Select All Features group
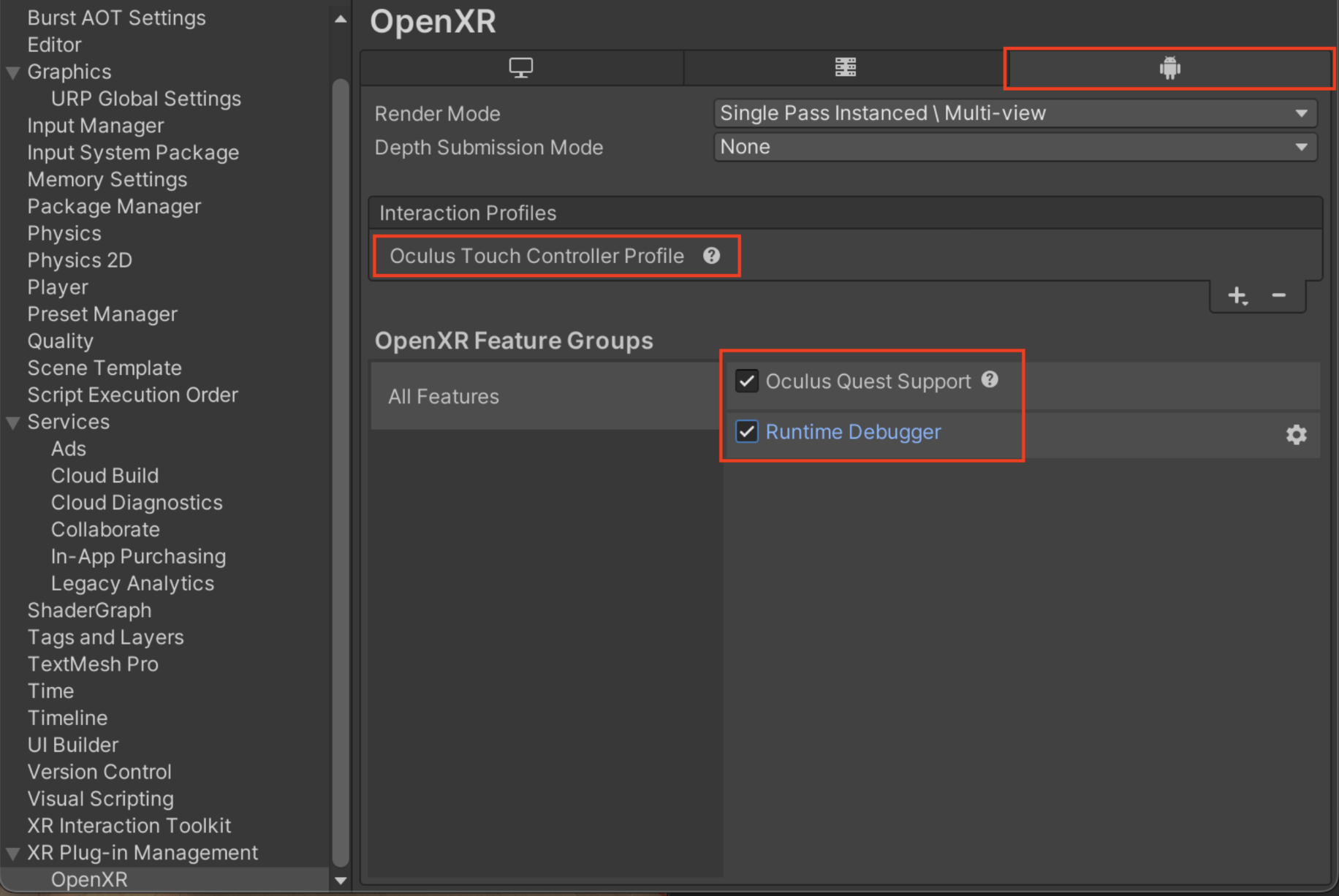The image size is (1339, 896). click(444, 396)
